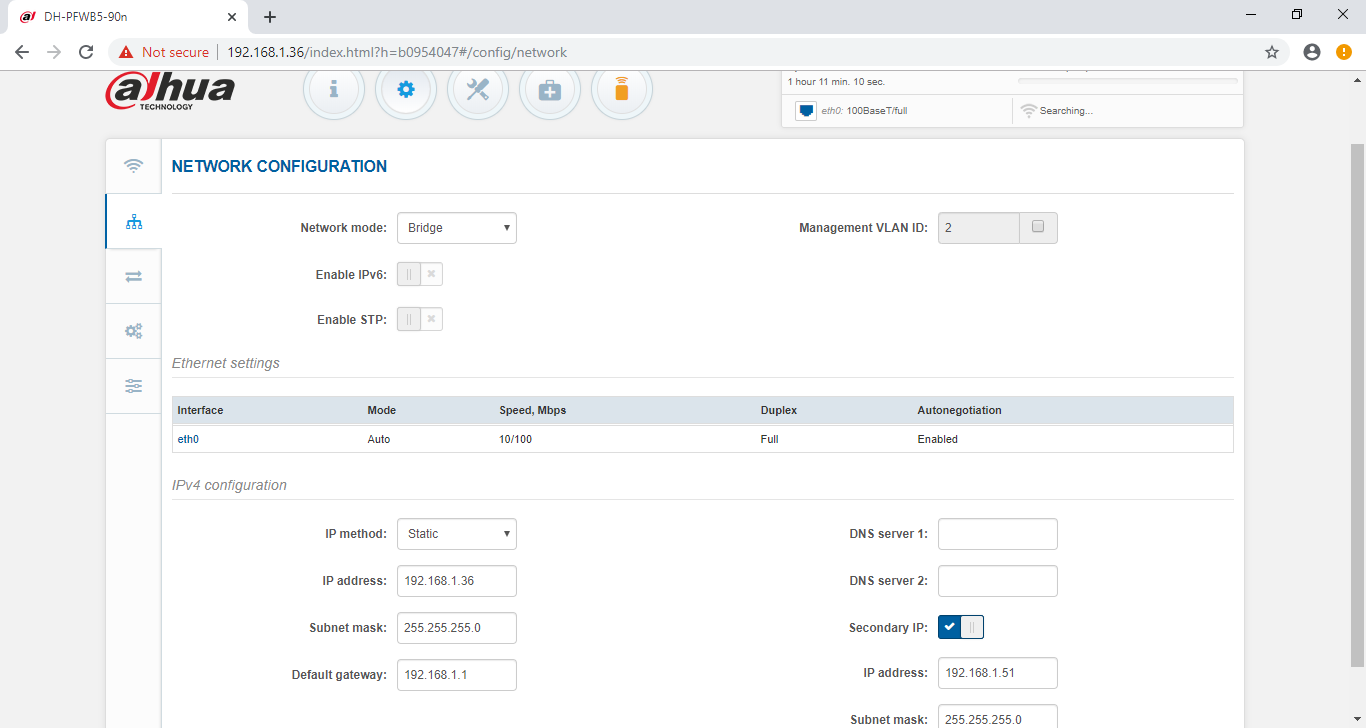Open a new browser tab
The image size is (1366, 728).
click(x=270, y=17)
